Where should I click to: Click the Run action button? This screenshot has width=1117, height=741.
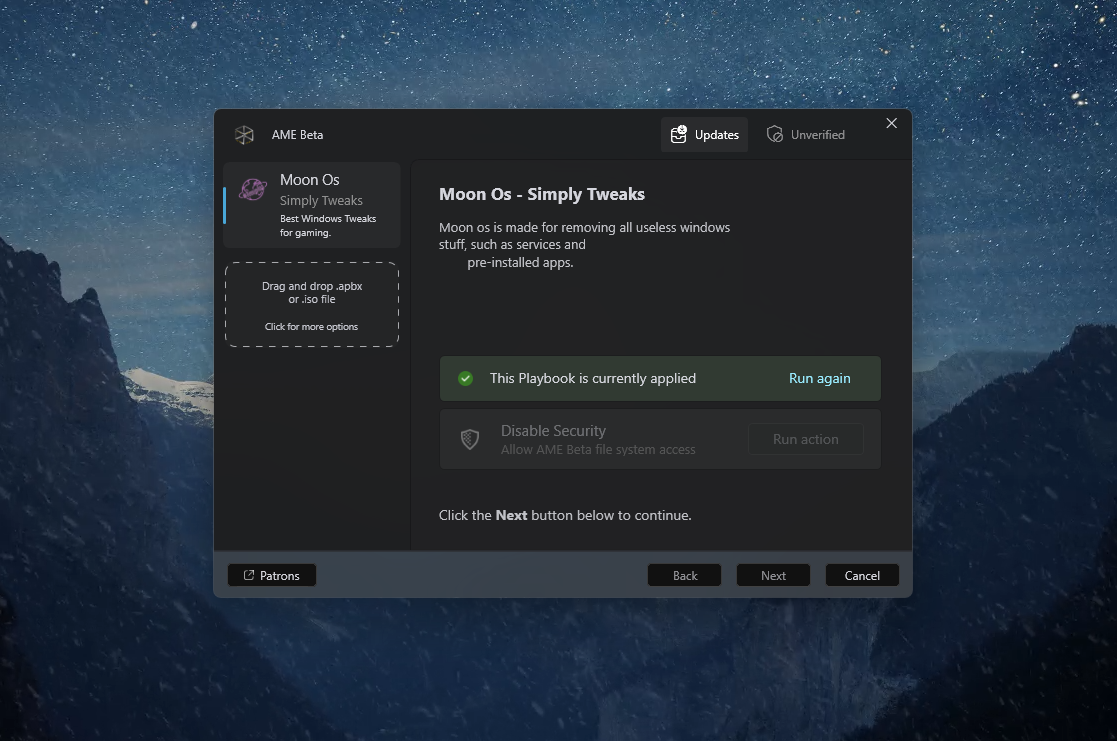[806, 440]
